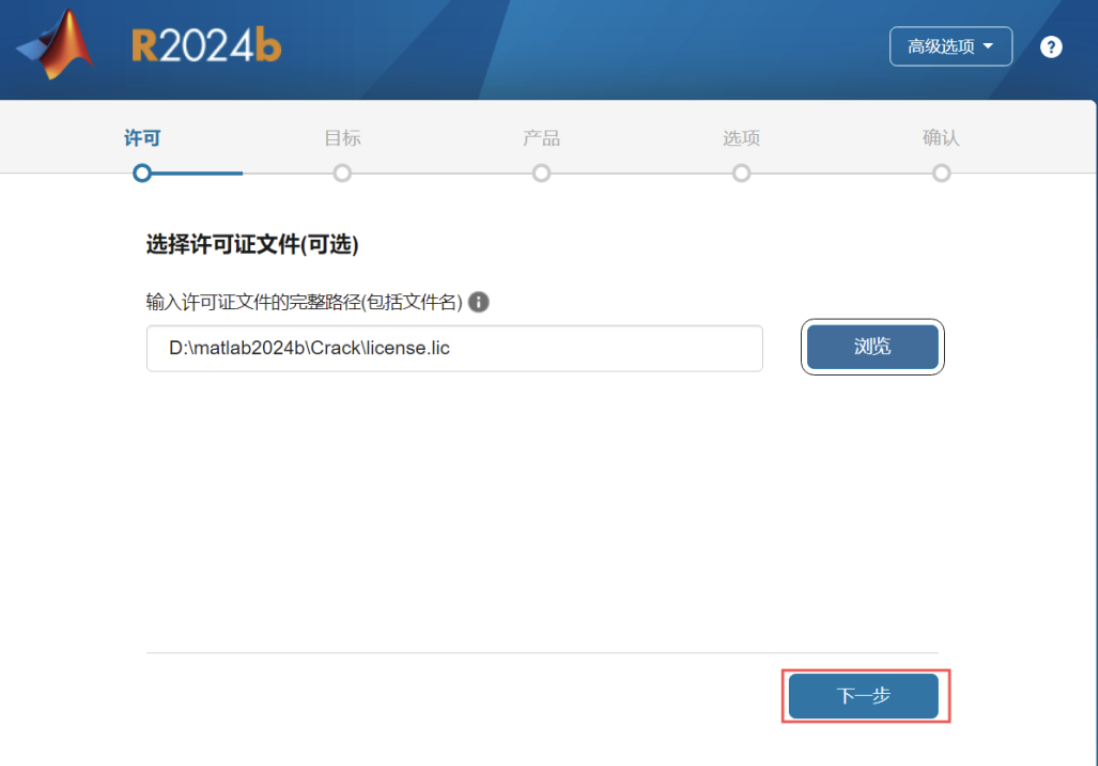
Task: Click the 产品 progress step circle
Action: tap(541, 173)
